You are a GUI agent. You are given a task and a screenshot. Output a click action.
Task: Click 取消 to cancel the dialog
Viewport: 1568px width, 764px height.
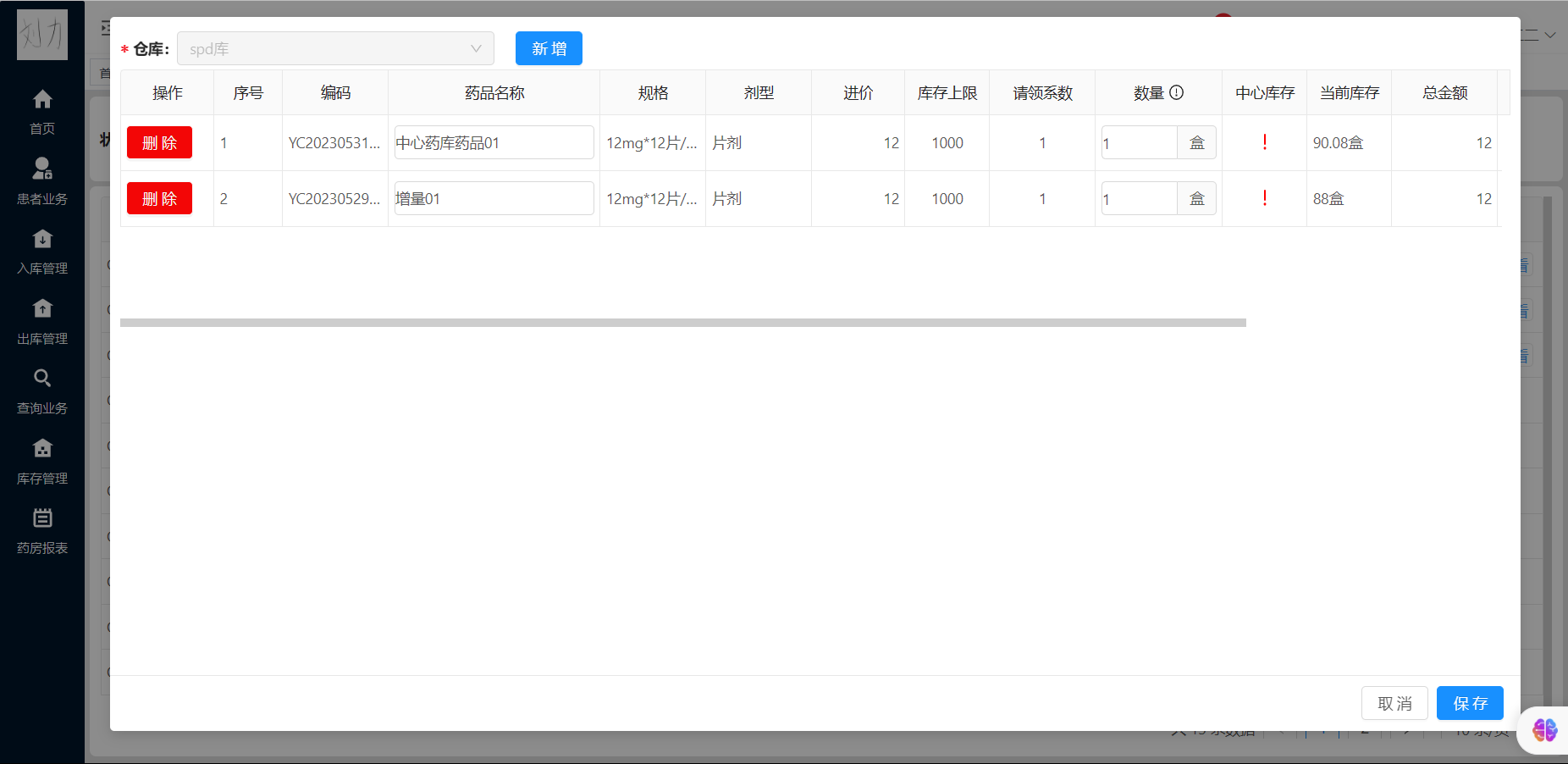pos(1394,703)
